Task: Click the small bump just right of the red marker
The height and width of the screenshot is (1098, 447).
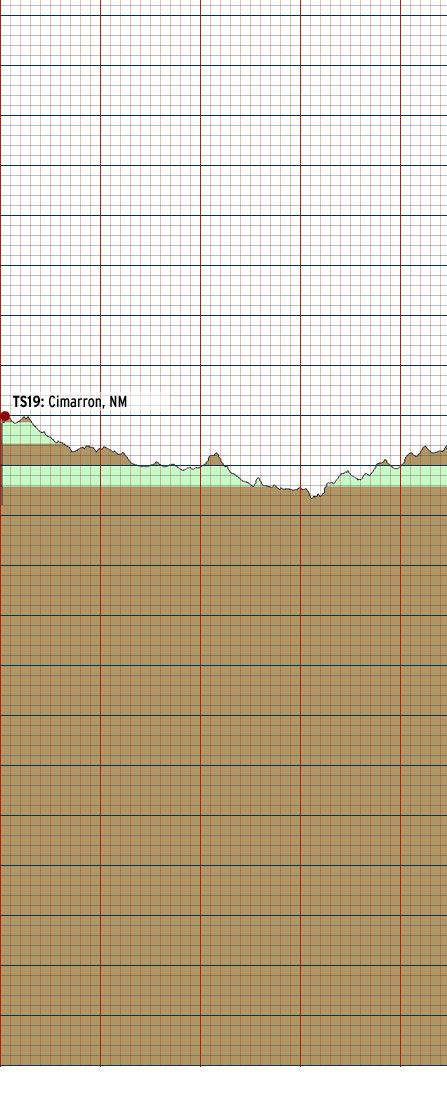Action: 25,418
